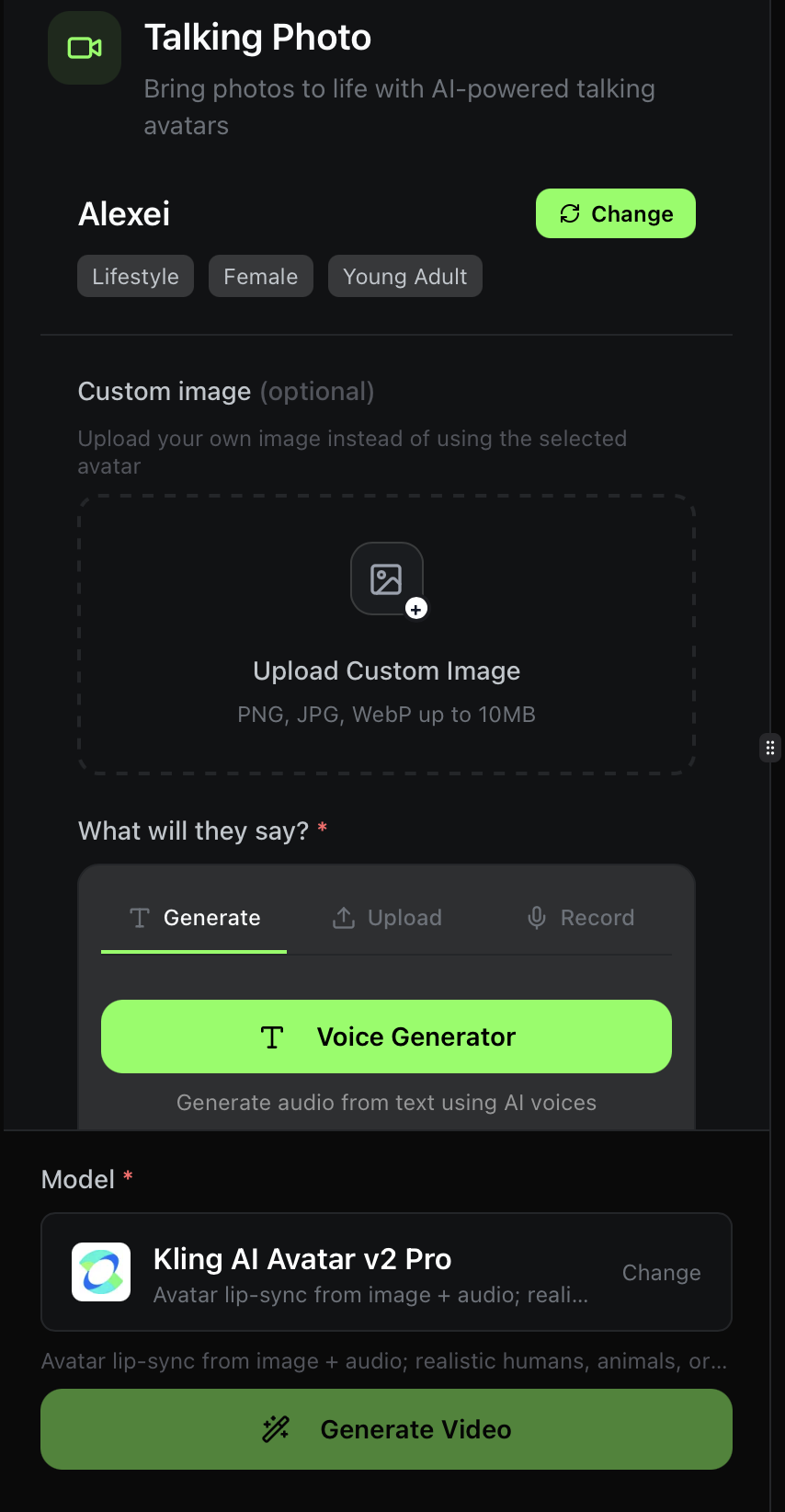
Task: Click the image upload icon with plus badge
Action: tap(387, 579)
